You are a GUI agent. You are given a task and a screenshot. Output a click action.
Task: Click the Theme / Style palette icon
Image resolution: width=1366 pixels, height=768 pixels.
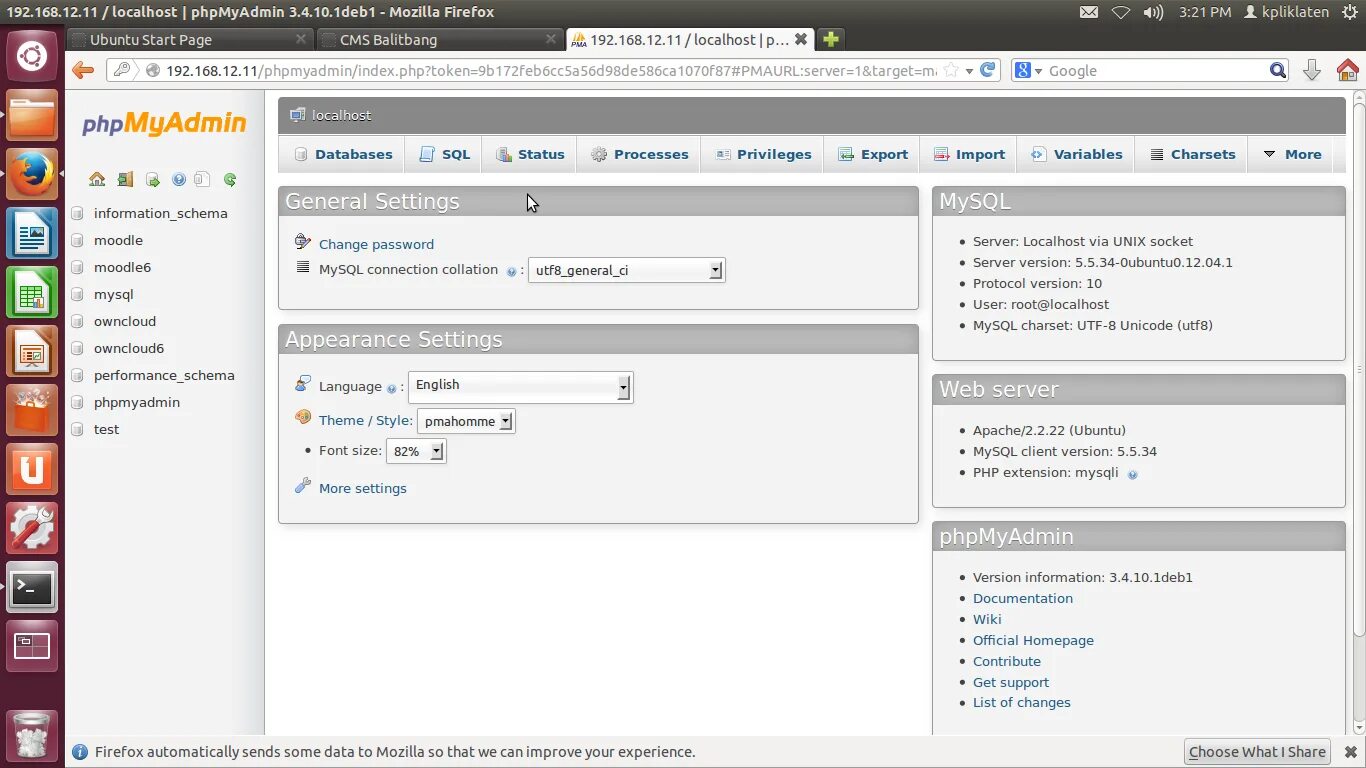(303, 418)
